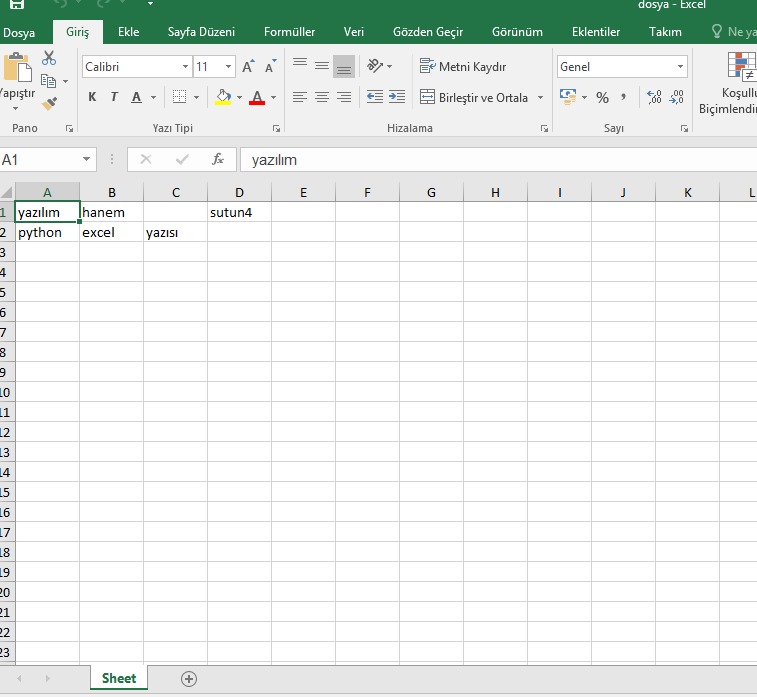Viewport: 757px width, 697px height.
Task: Open Yazı Tipi font dialog launcher
Action: [x=276, y=128]
